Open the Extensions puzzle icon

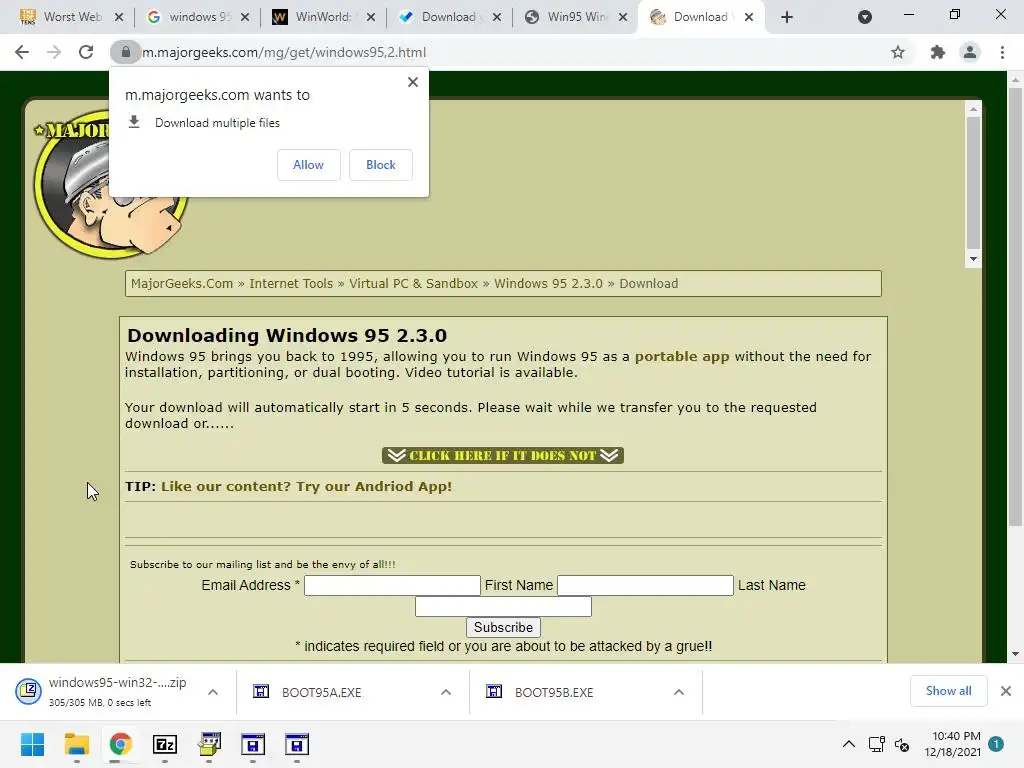pos(938,52)
